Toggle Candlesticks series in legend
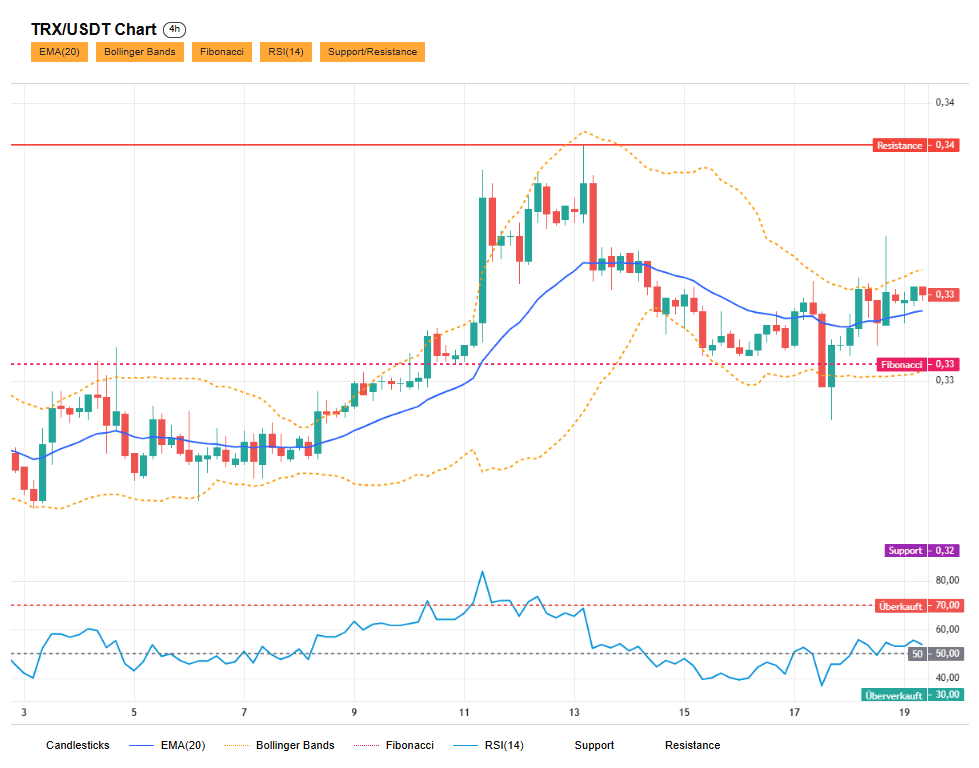Viewport: 979px width, 768px height. 77,745
